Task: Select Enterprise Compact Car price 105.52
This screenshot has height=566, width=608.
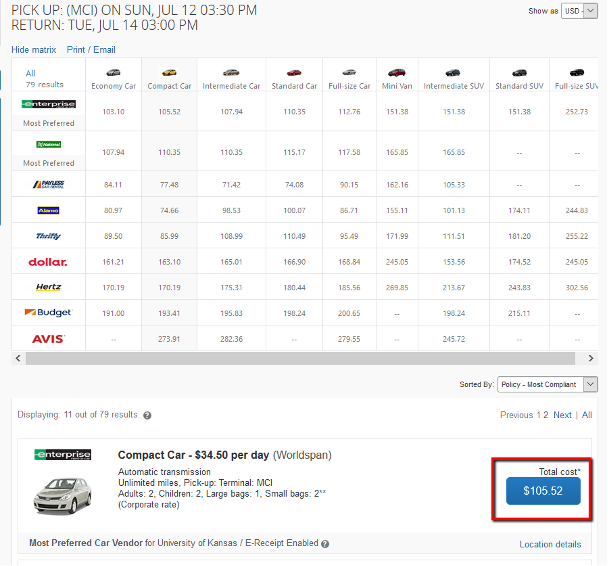Action: click(x=169, y=112)
